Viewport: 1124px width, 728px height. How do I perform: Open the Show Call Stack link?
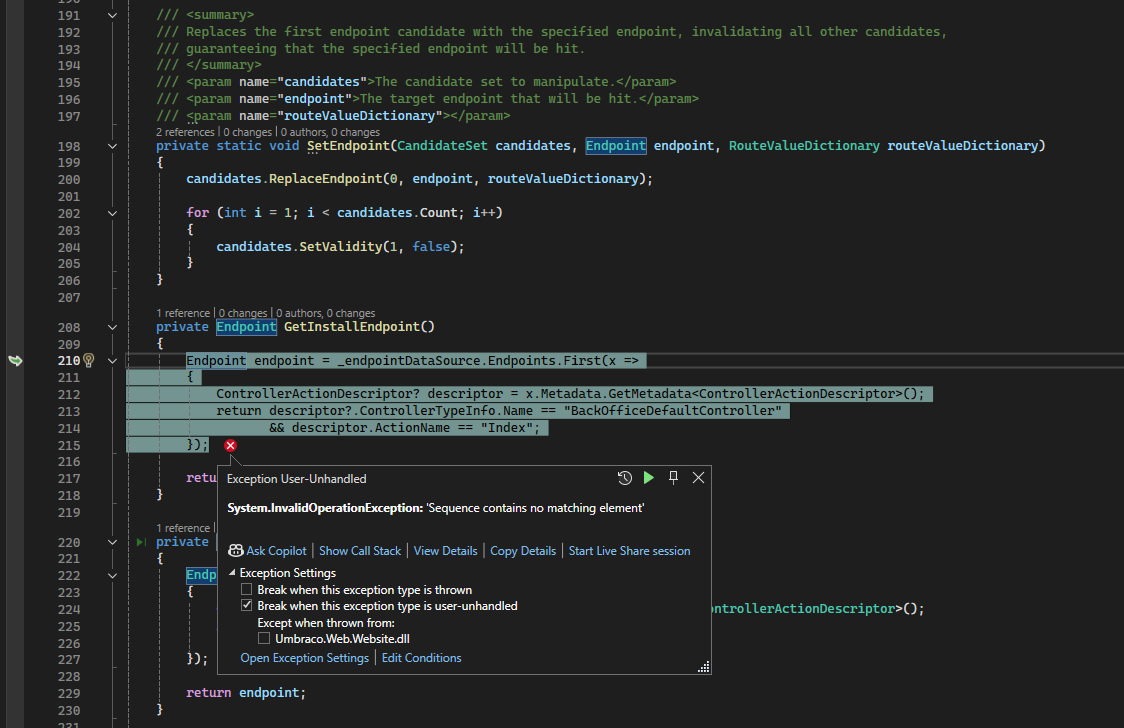coord(360,551)
